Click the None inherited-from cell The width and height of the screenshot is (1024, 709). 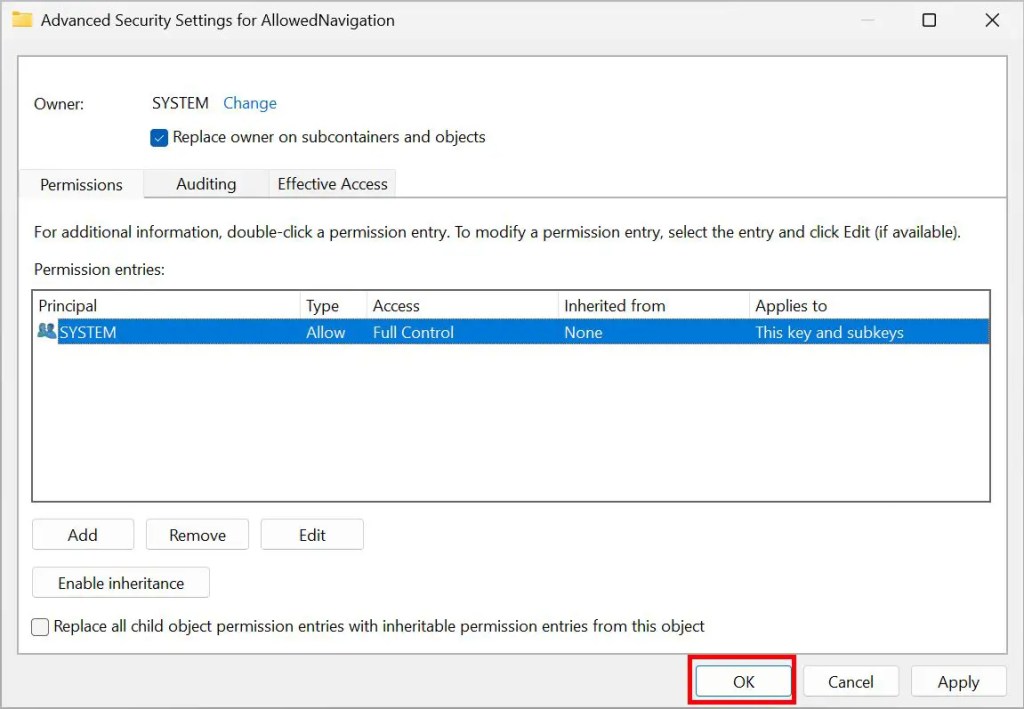[583, 332]
